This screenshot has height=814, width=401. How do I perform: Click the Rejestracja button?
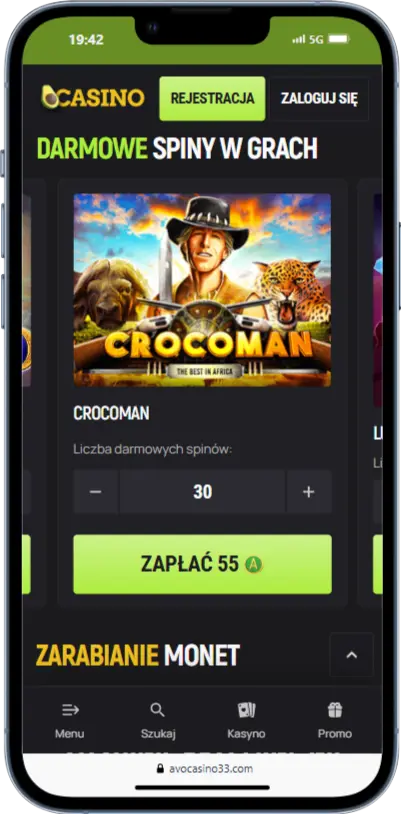[x=212, y=99]
